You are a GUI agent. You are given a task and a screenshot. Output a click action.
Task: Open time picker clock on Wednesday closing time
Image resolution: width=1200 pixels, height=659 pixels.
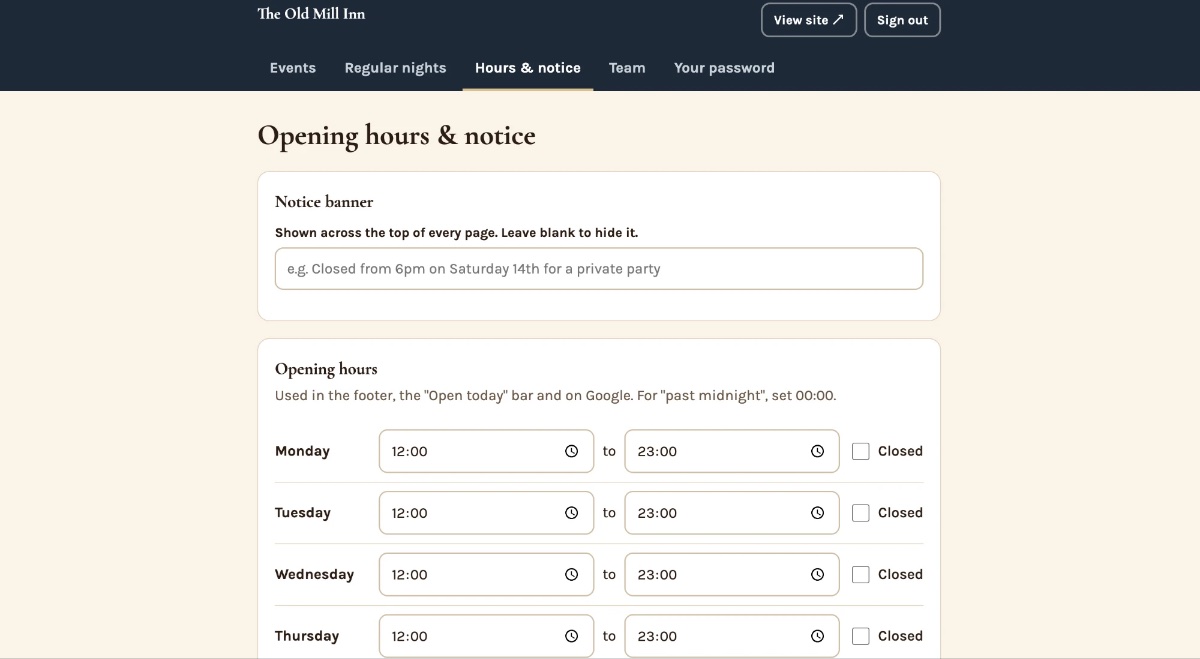click(x=818, y=575)
